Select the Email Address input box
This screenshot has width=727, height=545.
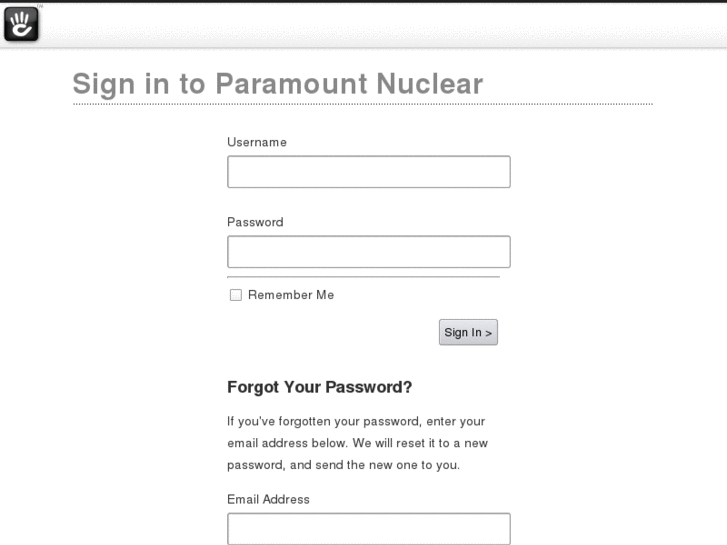pos(368,529)
